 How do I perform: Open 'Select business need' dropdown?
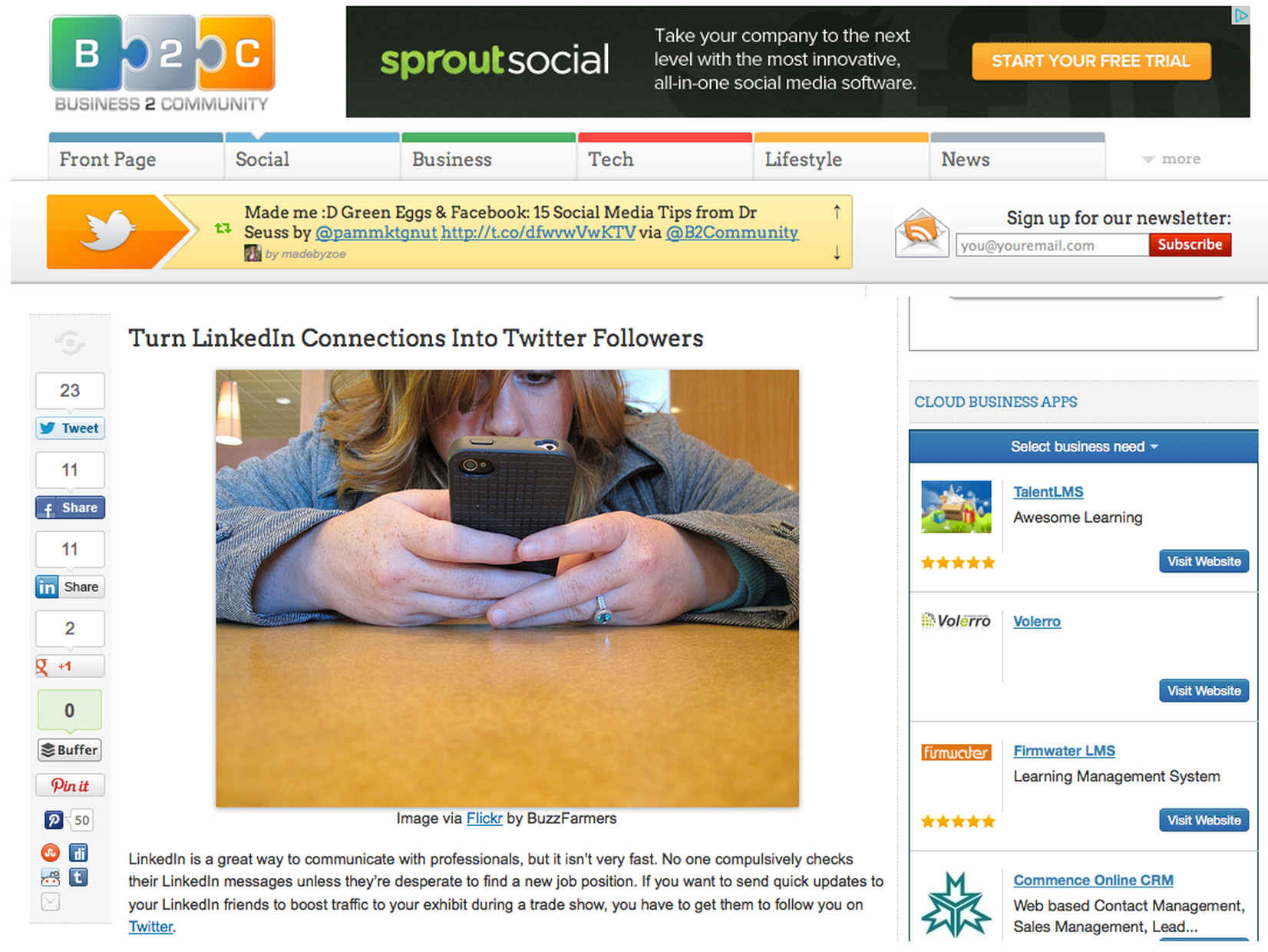(1083, 447)
